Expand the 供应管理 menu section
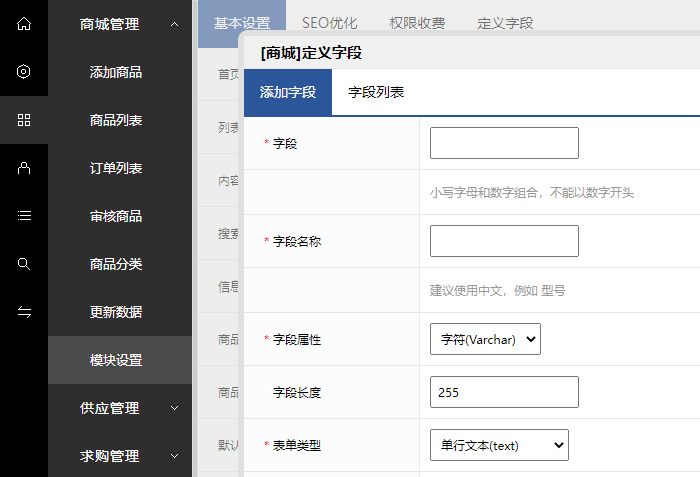The image size is (700, 477). [x=120, y=408]
